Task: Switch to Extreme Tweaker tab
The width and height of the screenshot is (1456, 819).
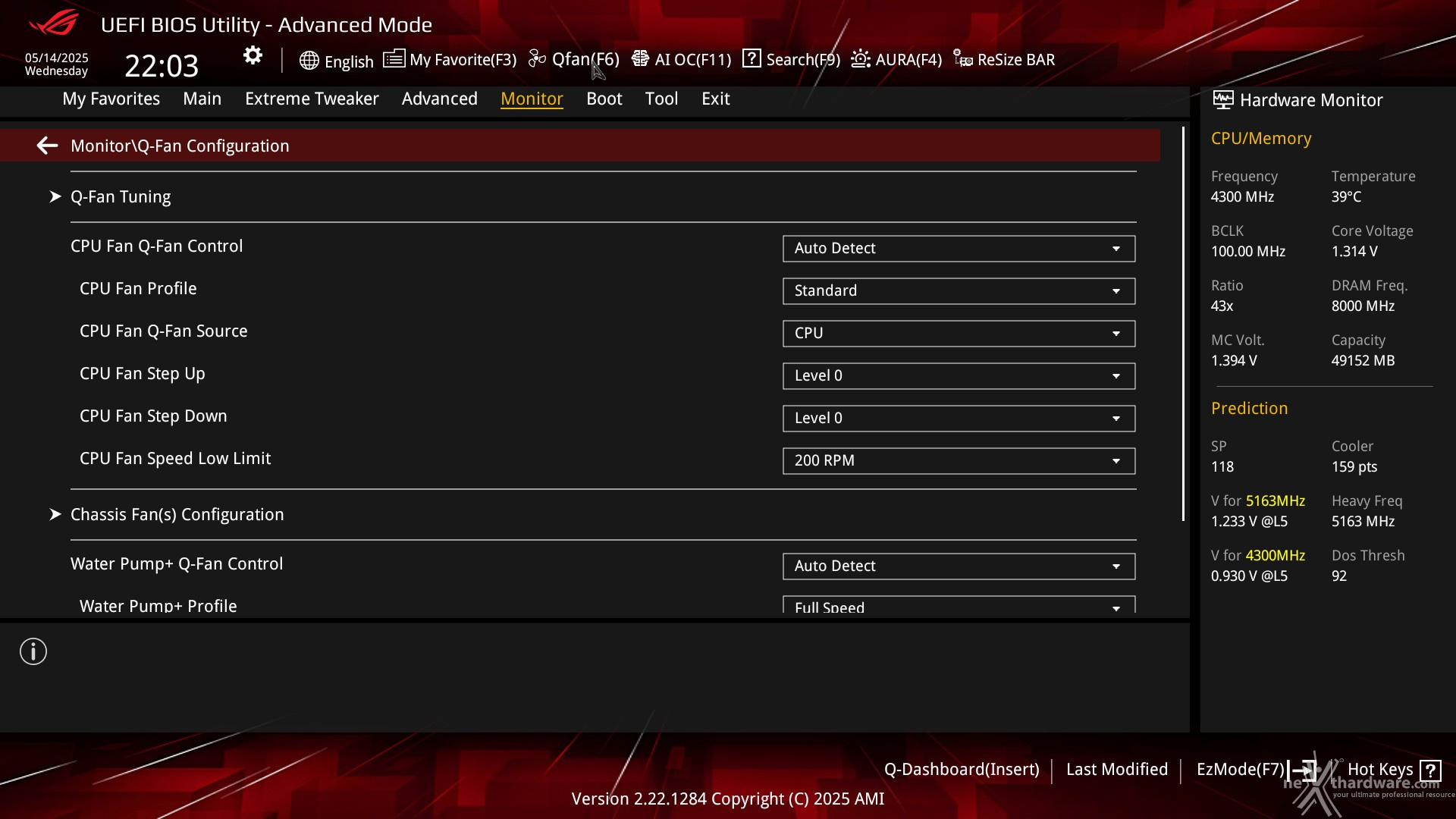Action: tap(312, 99)
